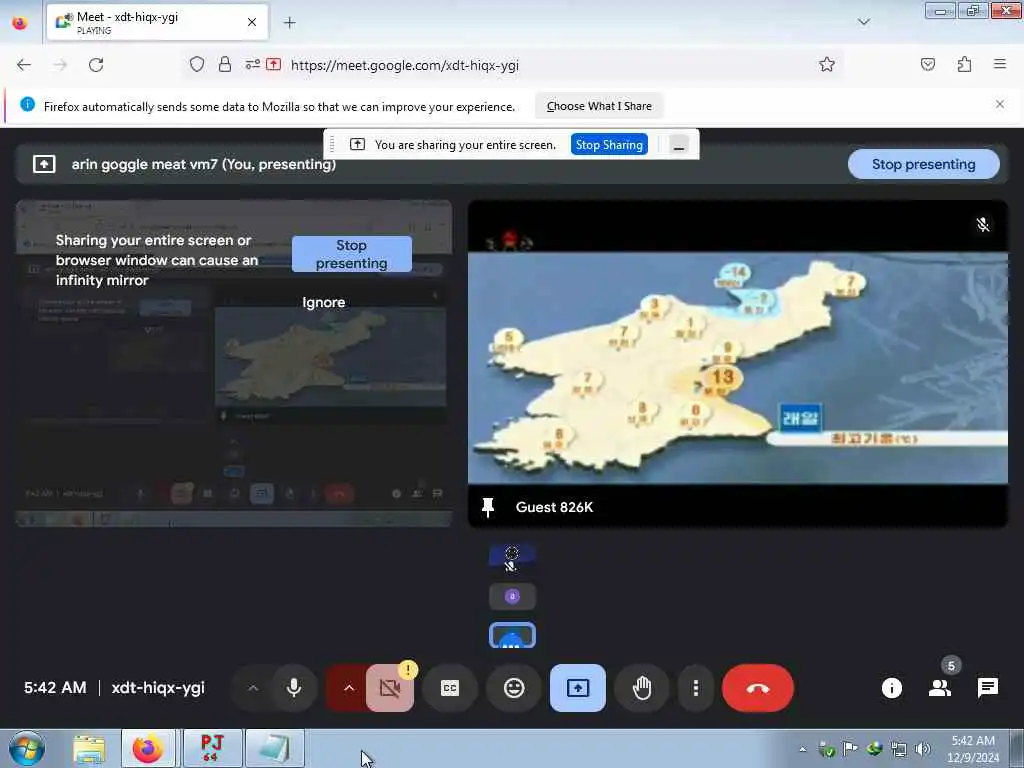Go back with the browser back arrow

pos(24,65)
